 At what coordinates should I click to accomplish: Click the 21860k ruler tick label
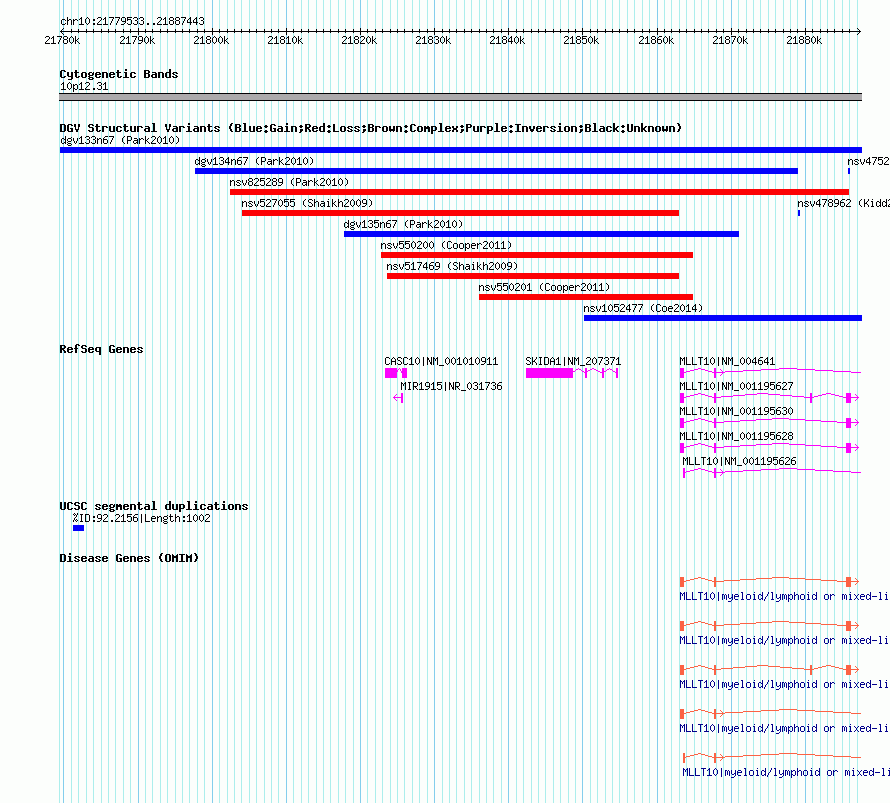click(x=656, y=40)
